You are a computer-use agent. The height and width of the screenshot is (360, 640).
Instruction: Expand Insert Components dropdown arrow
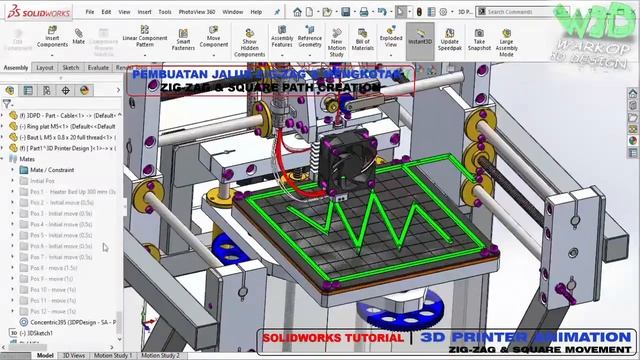(52, 55)
